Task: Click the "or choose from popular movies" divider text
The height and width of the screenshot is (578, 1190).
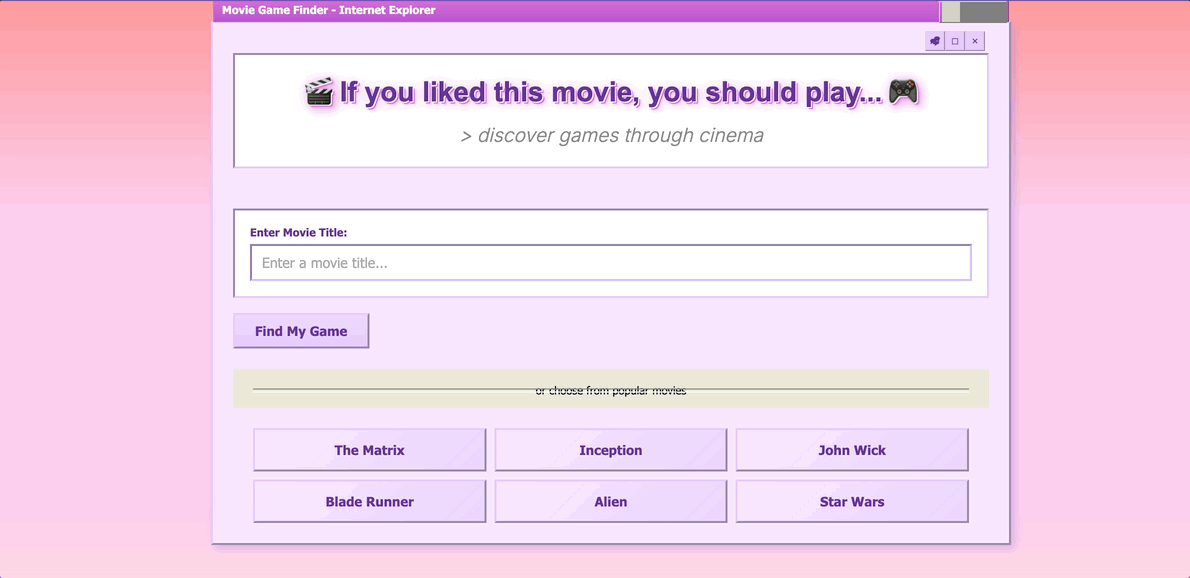Action: coord(610,390)
